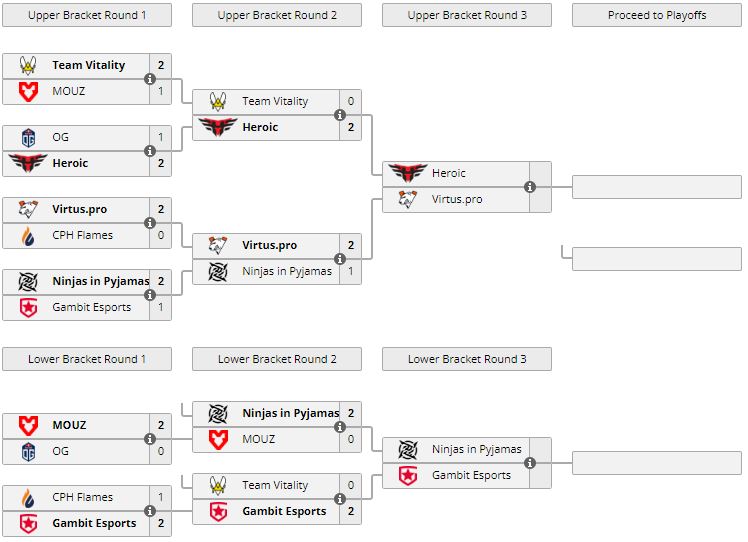Screen dimensions: 748x542
Task: Click the OG logo in Upper Bracket Round 1
Action: point(27,138)
